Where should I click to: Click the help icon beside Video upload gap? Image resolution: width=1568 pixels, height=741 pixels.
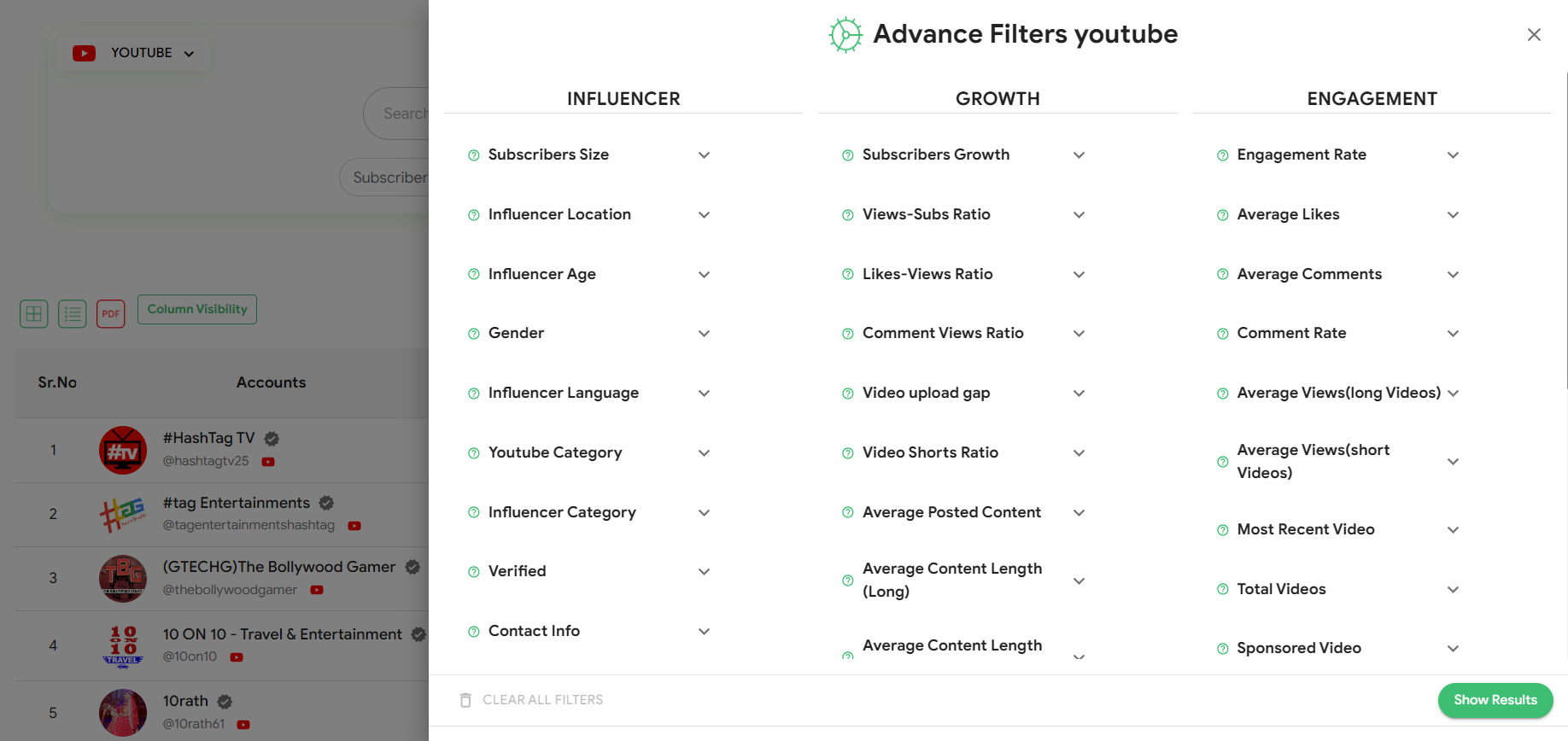[x=847, y=394]
